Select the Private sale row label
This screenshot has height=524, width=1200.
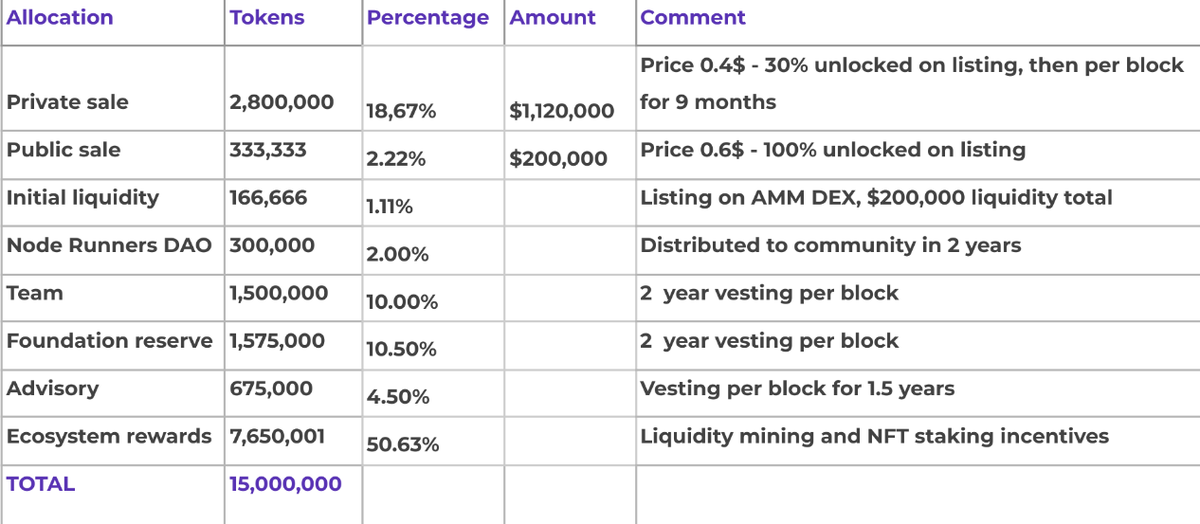point(67,102)
